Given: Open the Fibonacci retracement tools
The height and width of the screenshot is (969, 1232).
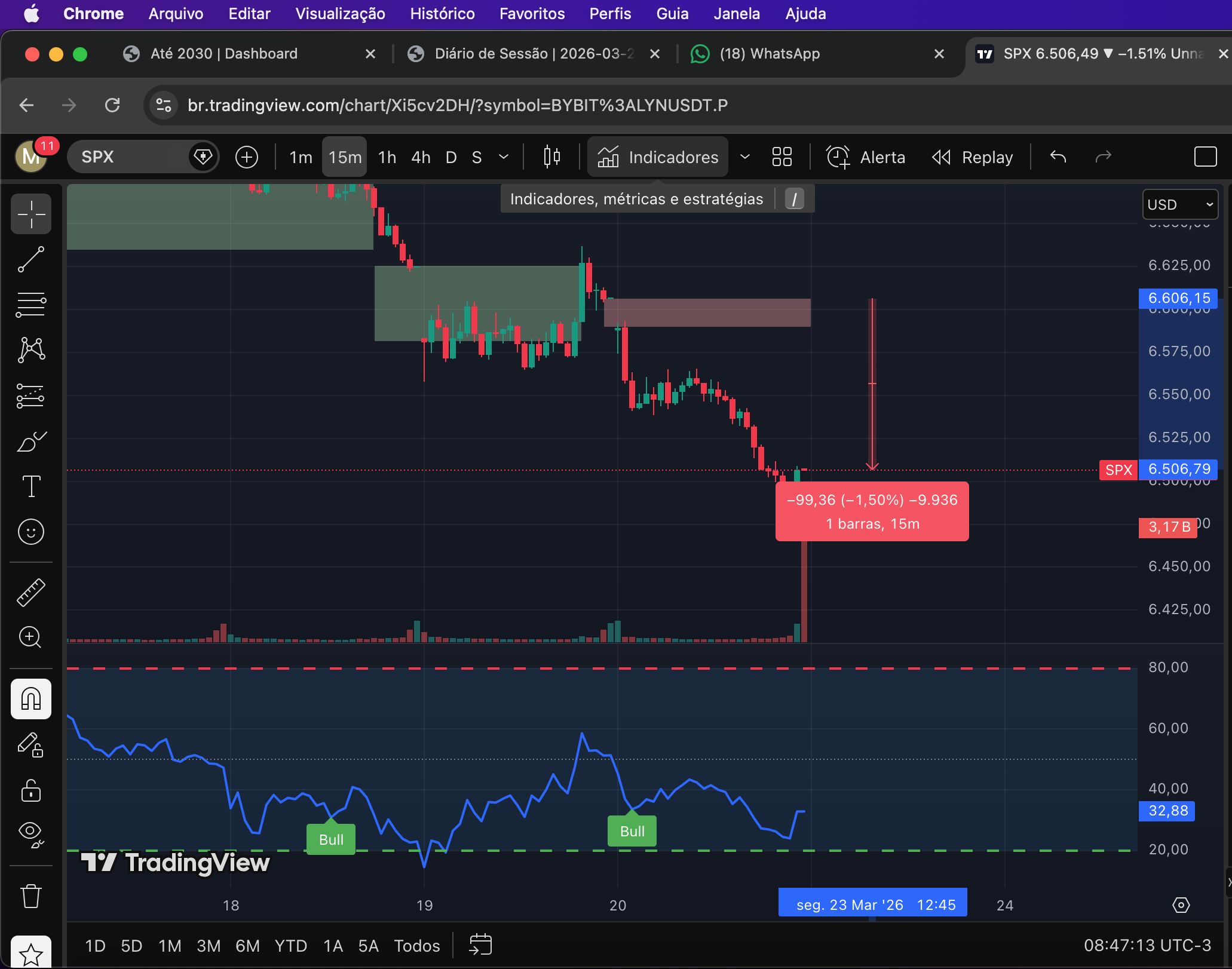Looking at the screenshot, I should tap(31, 305).
